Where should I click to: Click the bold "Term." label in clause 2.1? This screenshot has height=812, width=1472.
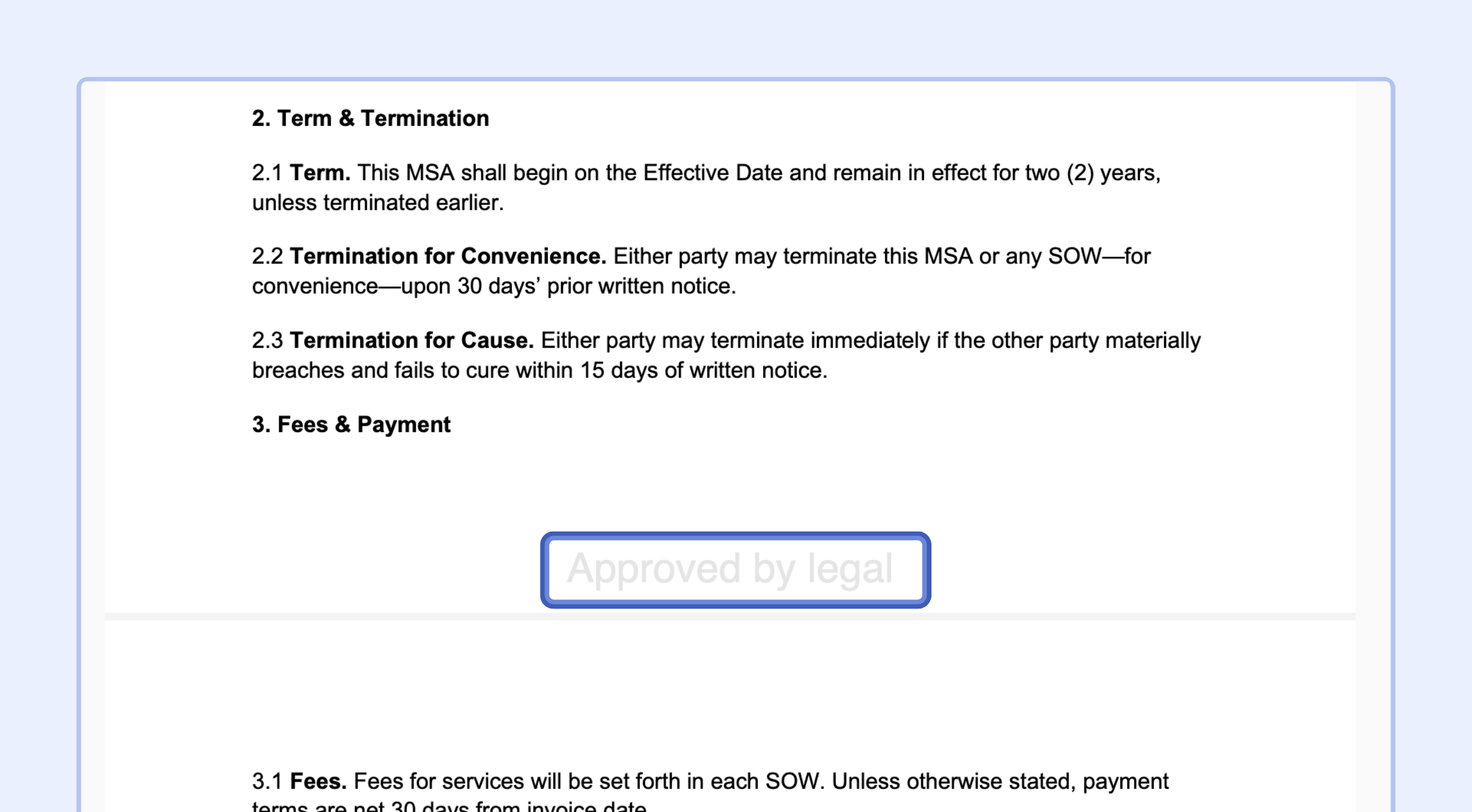(320, 173)
